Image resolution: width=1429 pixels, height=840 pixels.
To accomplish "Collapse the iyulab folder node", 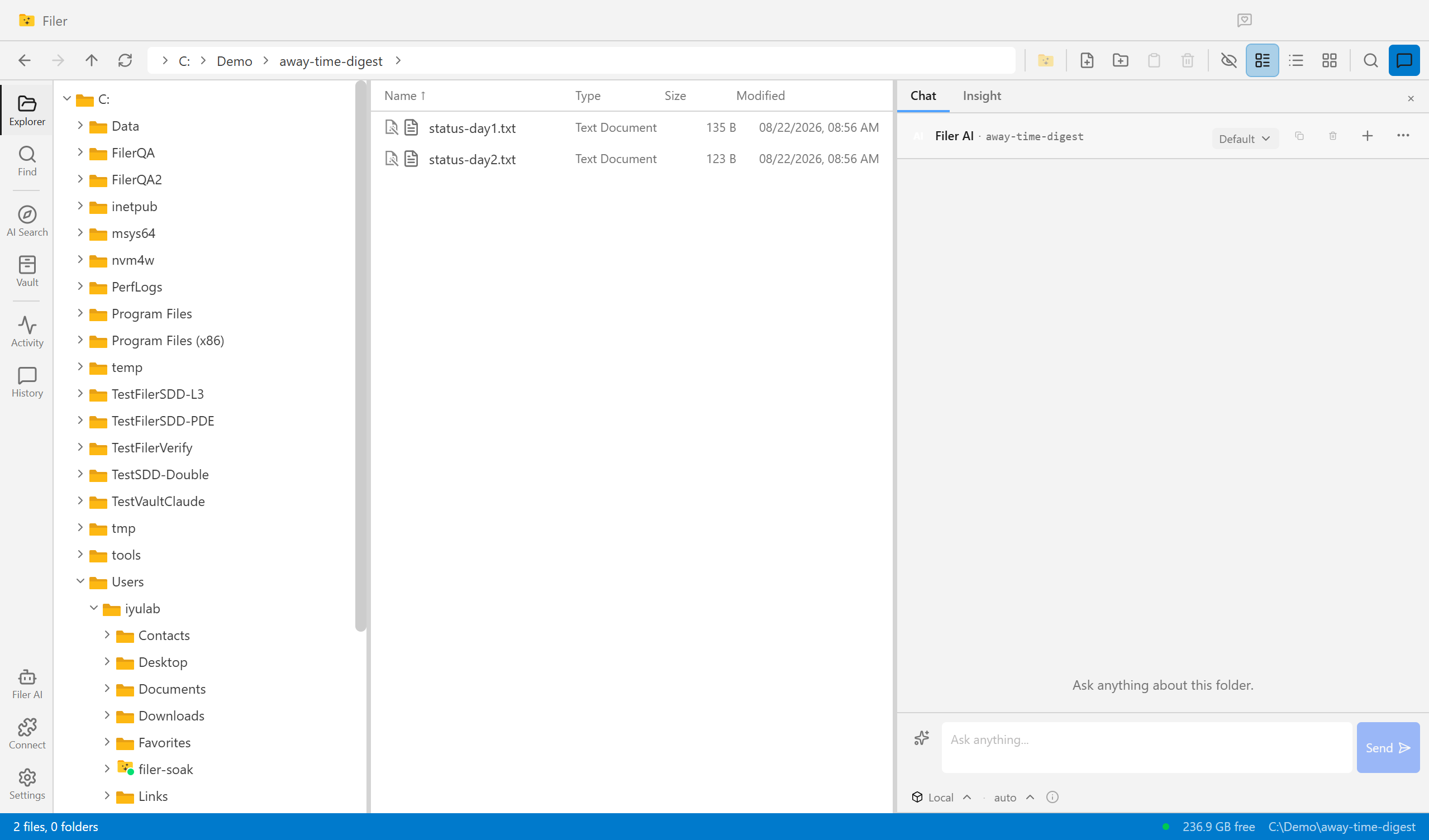I will [93, 608].
